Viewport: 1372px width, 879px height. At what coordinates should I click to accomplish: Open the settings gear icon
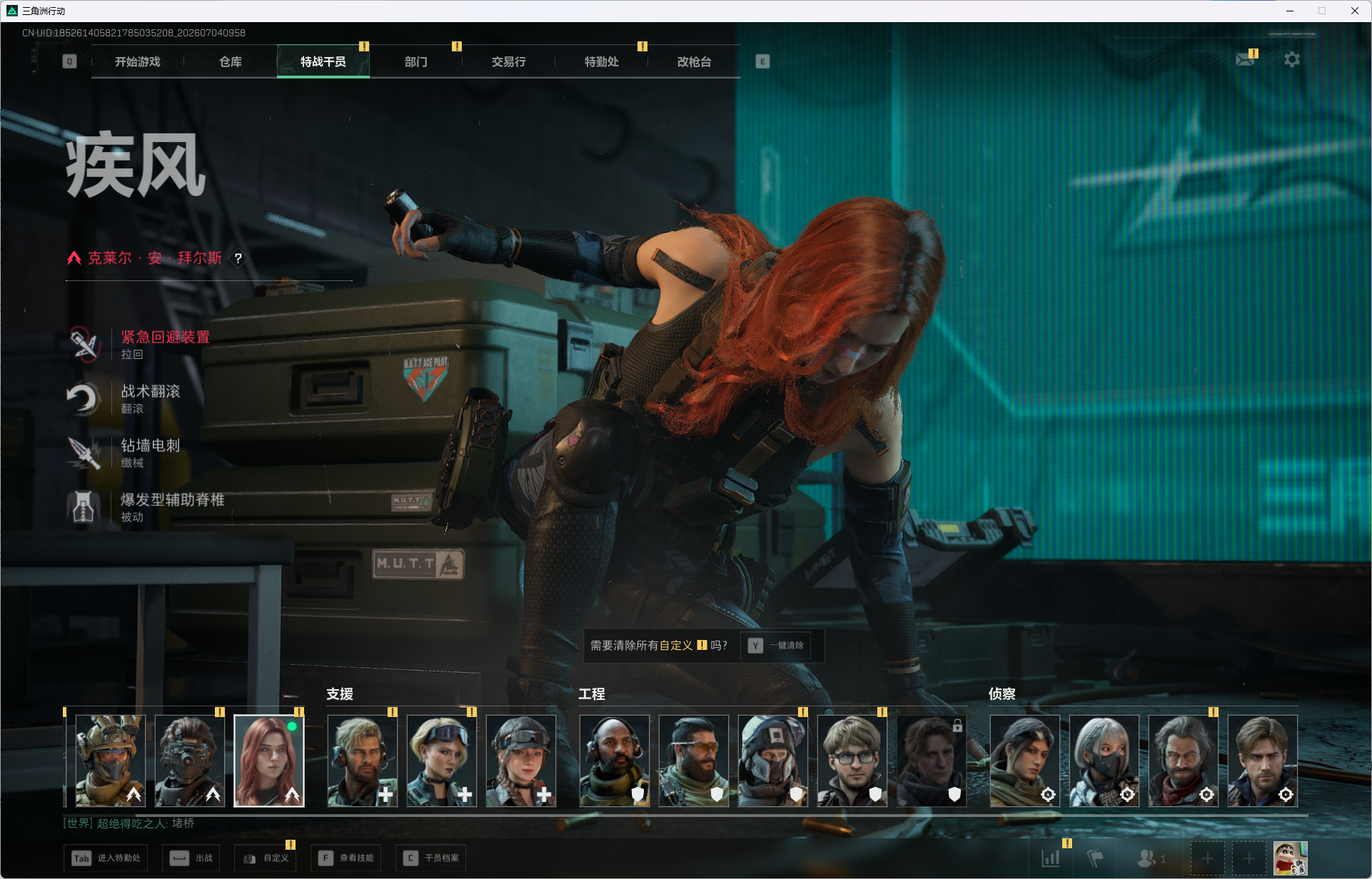click(1292, 59)
